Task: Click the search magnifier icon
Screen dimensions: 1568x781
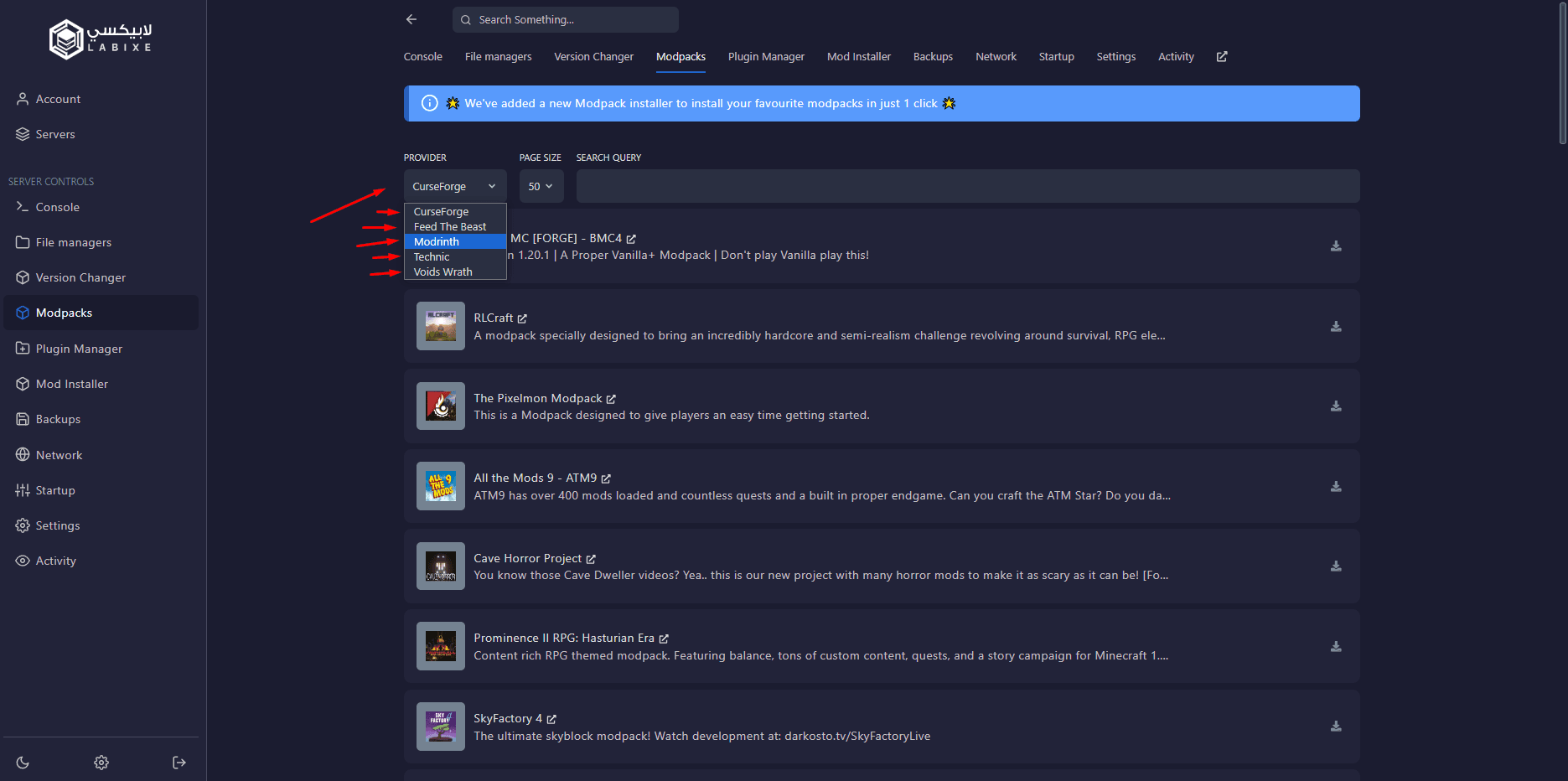Action: pyautogui.click(x=466, y=20)
